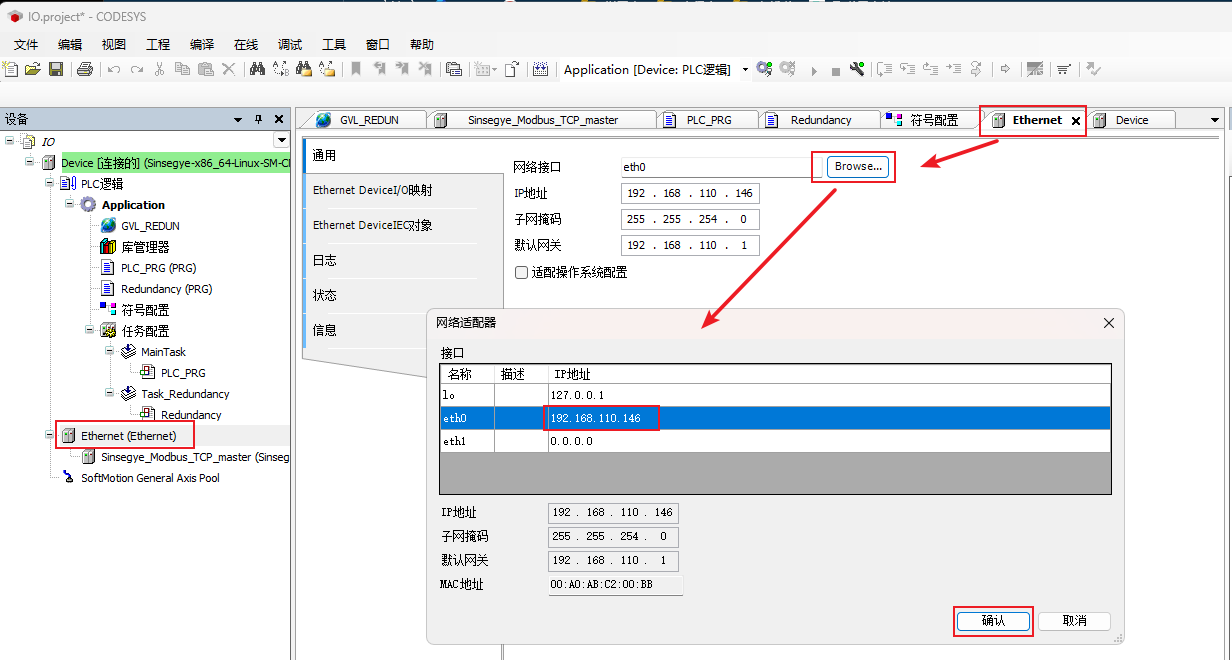The height and width of the screenshot is (660, 1232).
Task: Switch to the PLC_PRG editor tab
Action: 708,120
